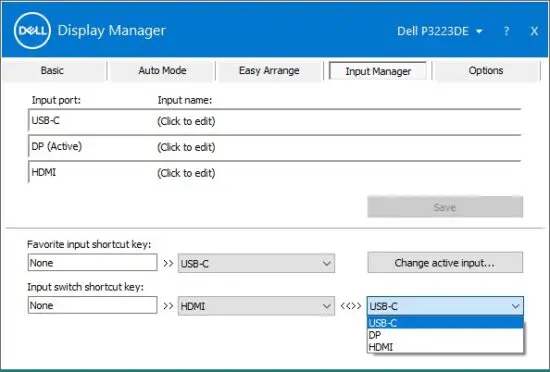Open the Easy Arrange tab

click(269, 70)
